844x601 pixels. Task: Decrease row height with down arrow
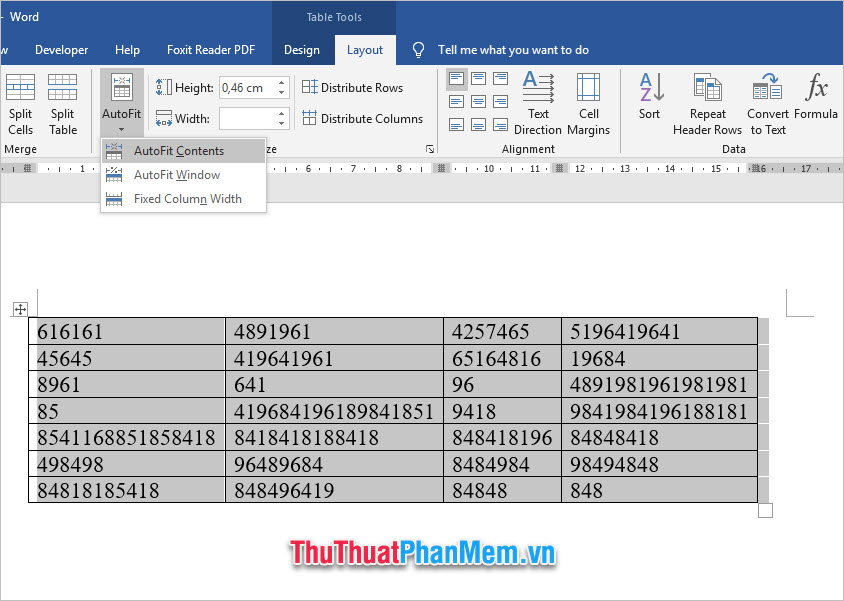click(282, 93)
